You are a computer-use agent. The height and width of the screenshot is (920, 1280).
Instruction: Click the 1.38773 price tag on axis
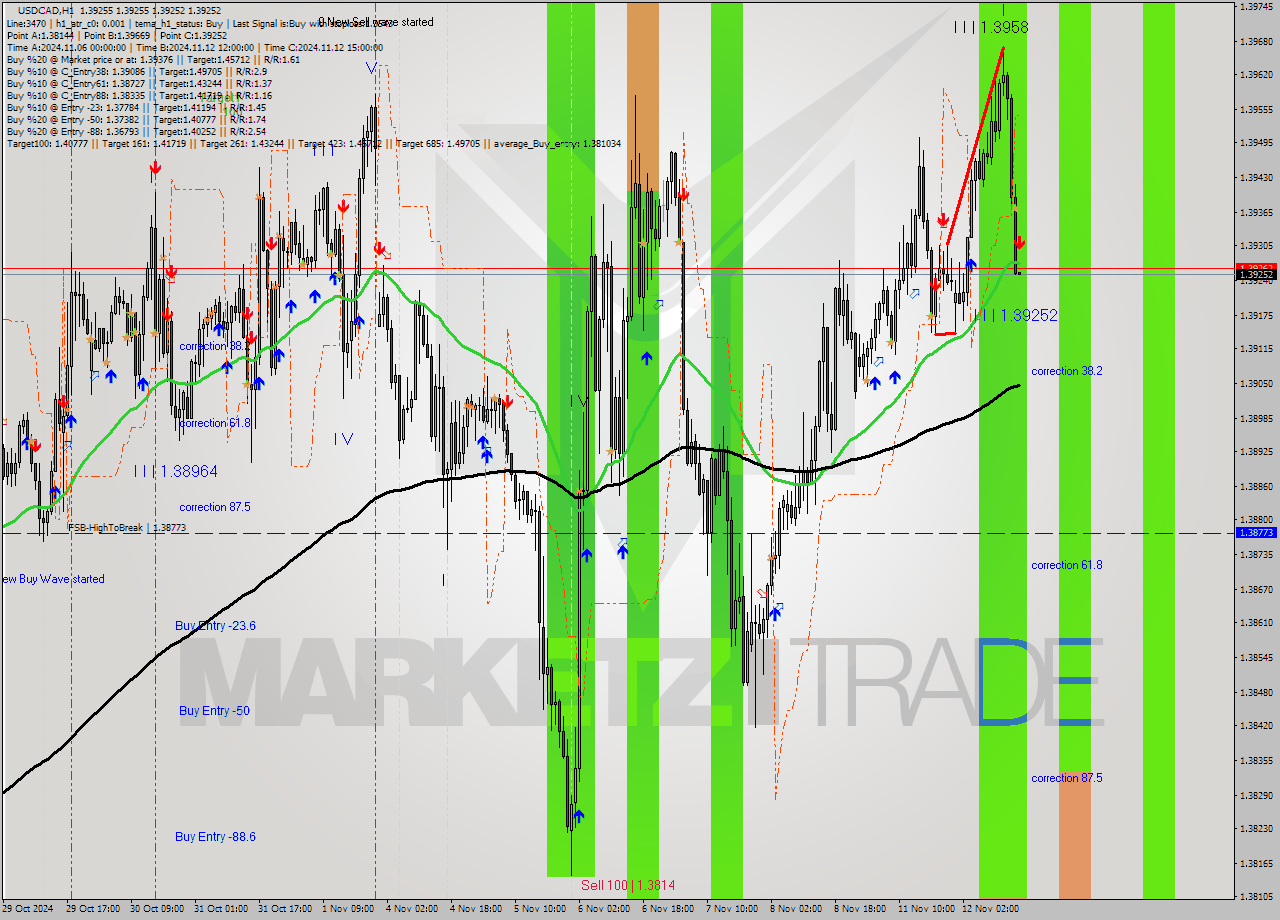[x=1256, y=533]
